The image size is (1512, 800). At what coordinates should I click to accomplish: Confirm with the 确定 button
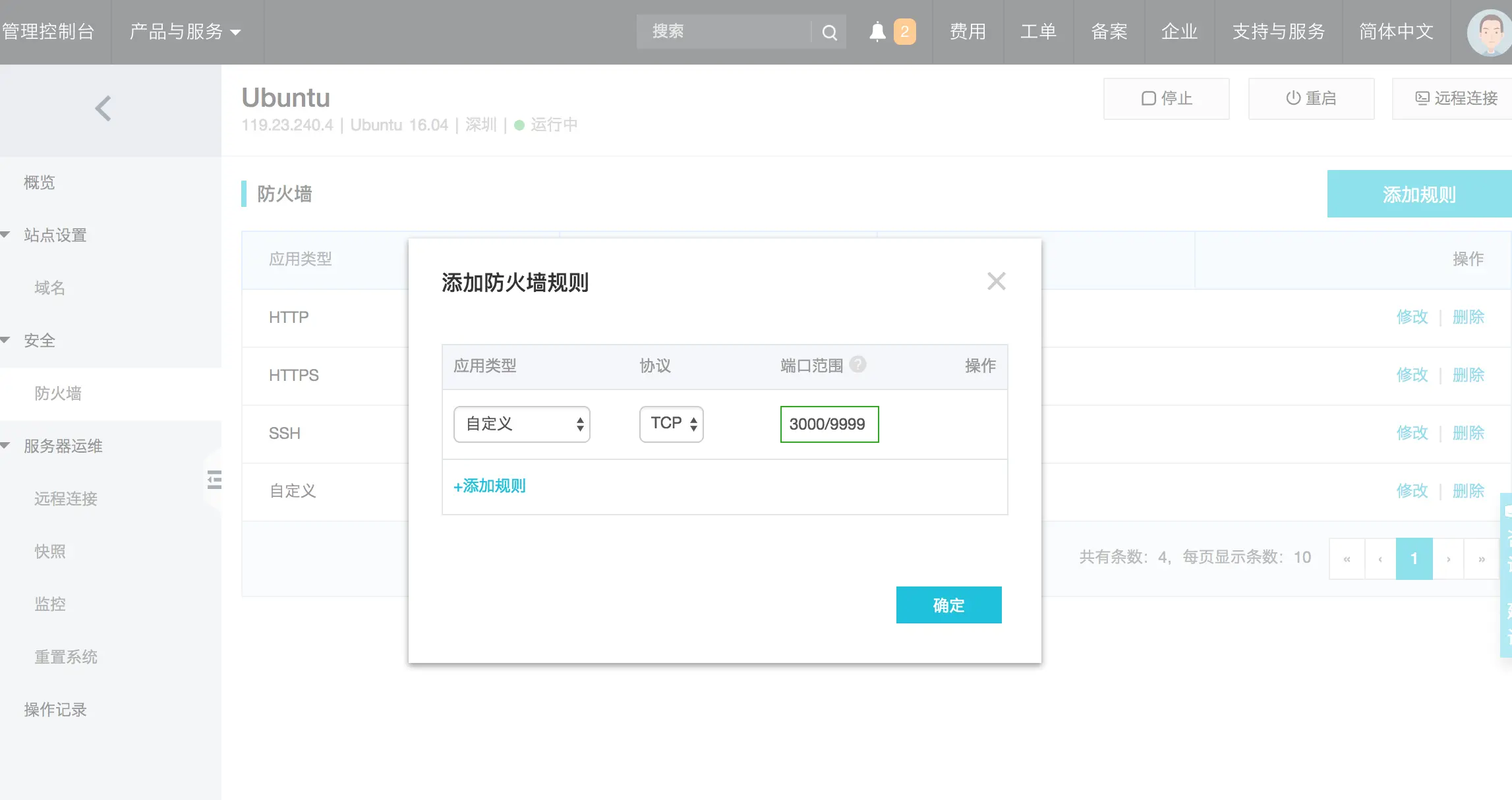[948, 605]
